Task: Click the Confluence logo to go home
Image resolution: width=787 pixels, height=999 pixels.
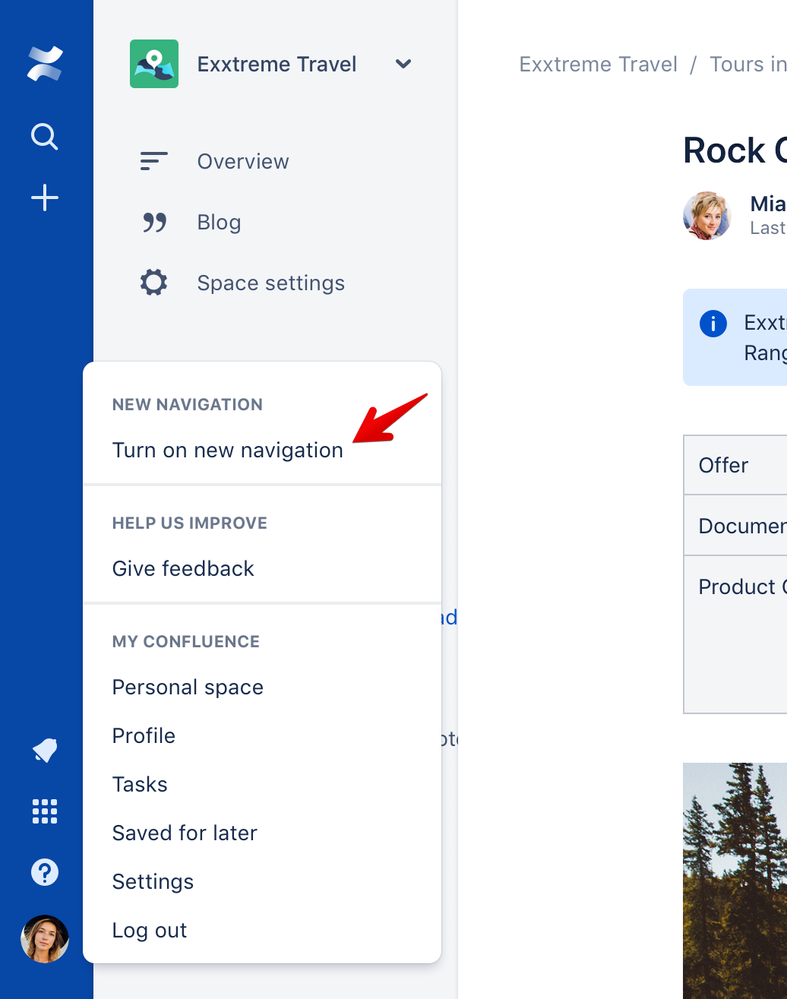Action: click(x=44, y=63)
